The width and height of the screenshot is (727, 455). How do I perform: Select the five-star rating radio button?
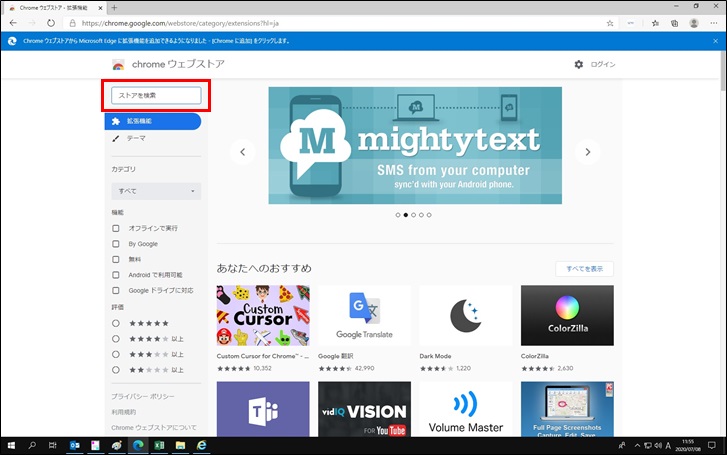click(x=117, y=323)
